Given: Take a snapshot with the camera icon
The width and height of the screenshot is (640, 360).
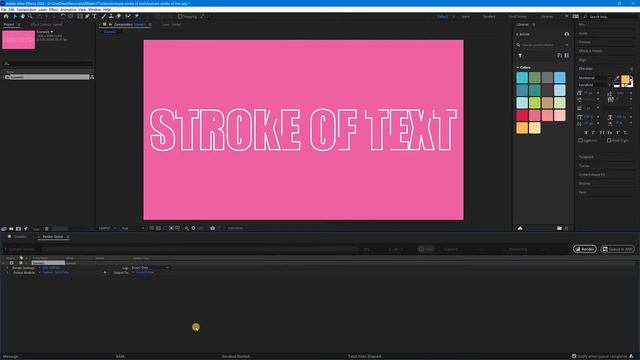Looking at the screenshot, I should click(x=212, y=228).
